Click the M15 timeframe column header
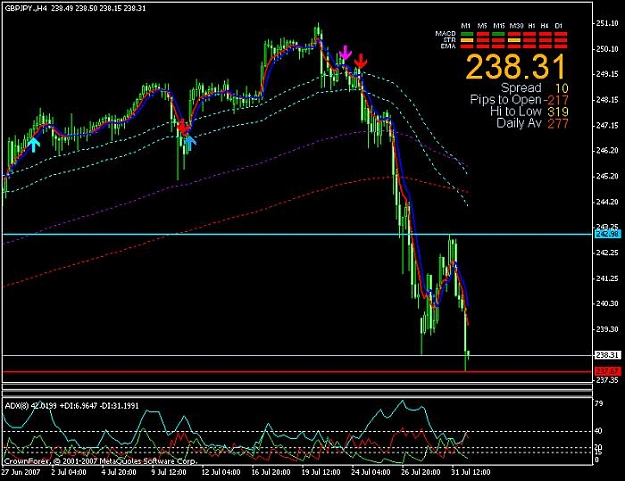Image resolution: width=625 pixels, height=481 pixels. 499,26
